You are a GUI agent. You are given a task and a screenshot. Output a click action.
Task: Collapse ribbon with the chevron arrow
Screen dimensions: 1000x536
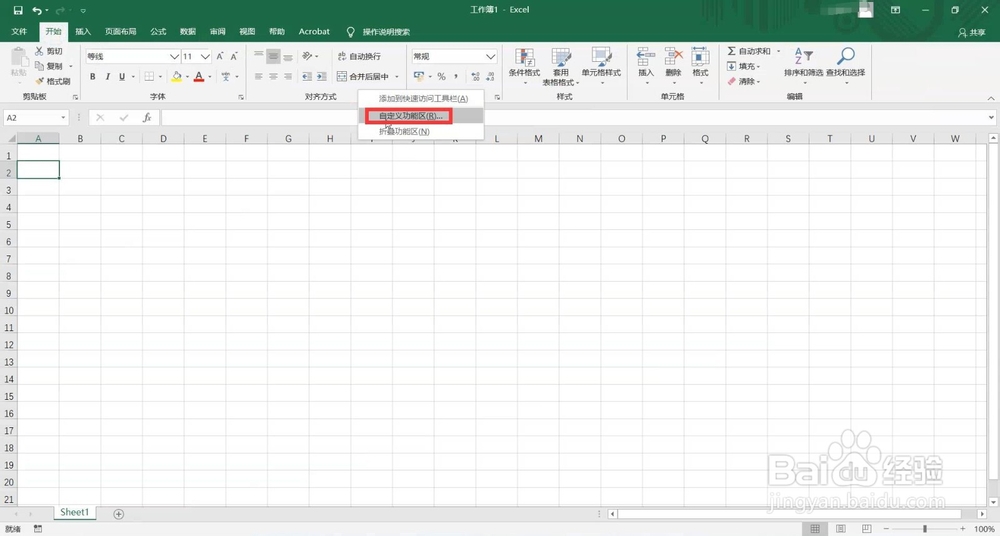[991, 98]
